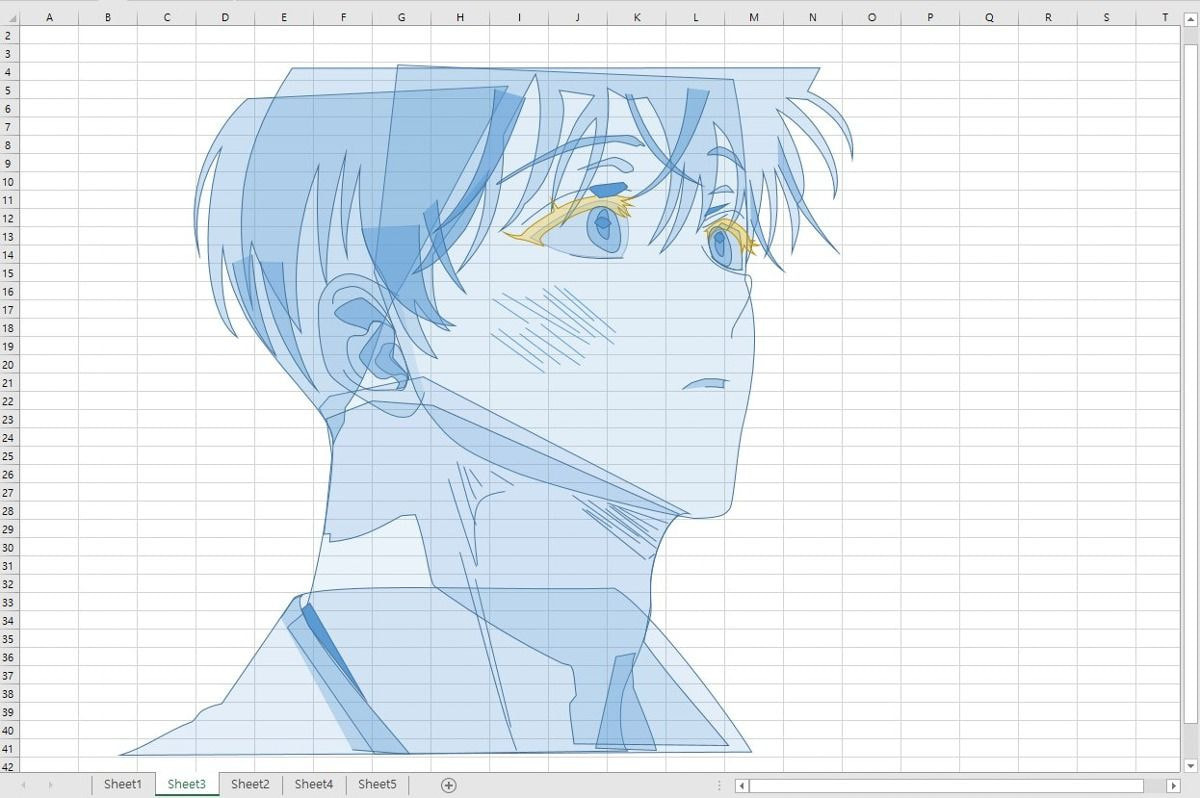Select row 10 header
Screen dimensions: 1200x798
(x=9, y=181)
